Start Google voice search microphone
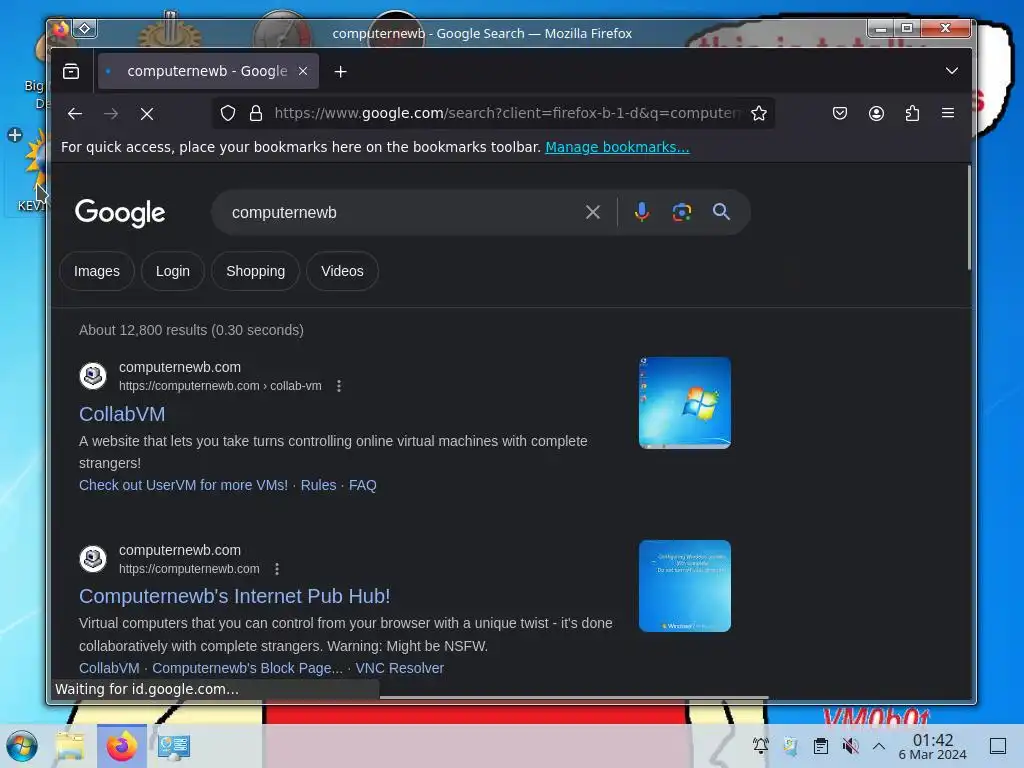The image size is (1024, 768). point(642,212)
